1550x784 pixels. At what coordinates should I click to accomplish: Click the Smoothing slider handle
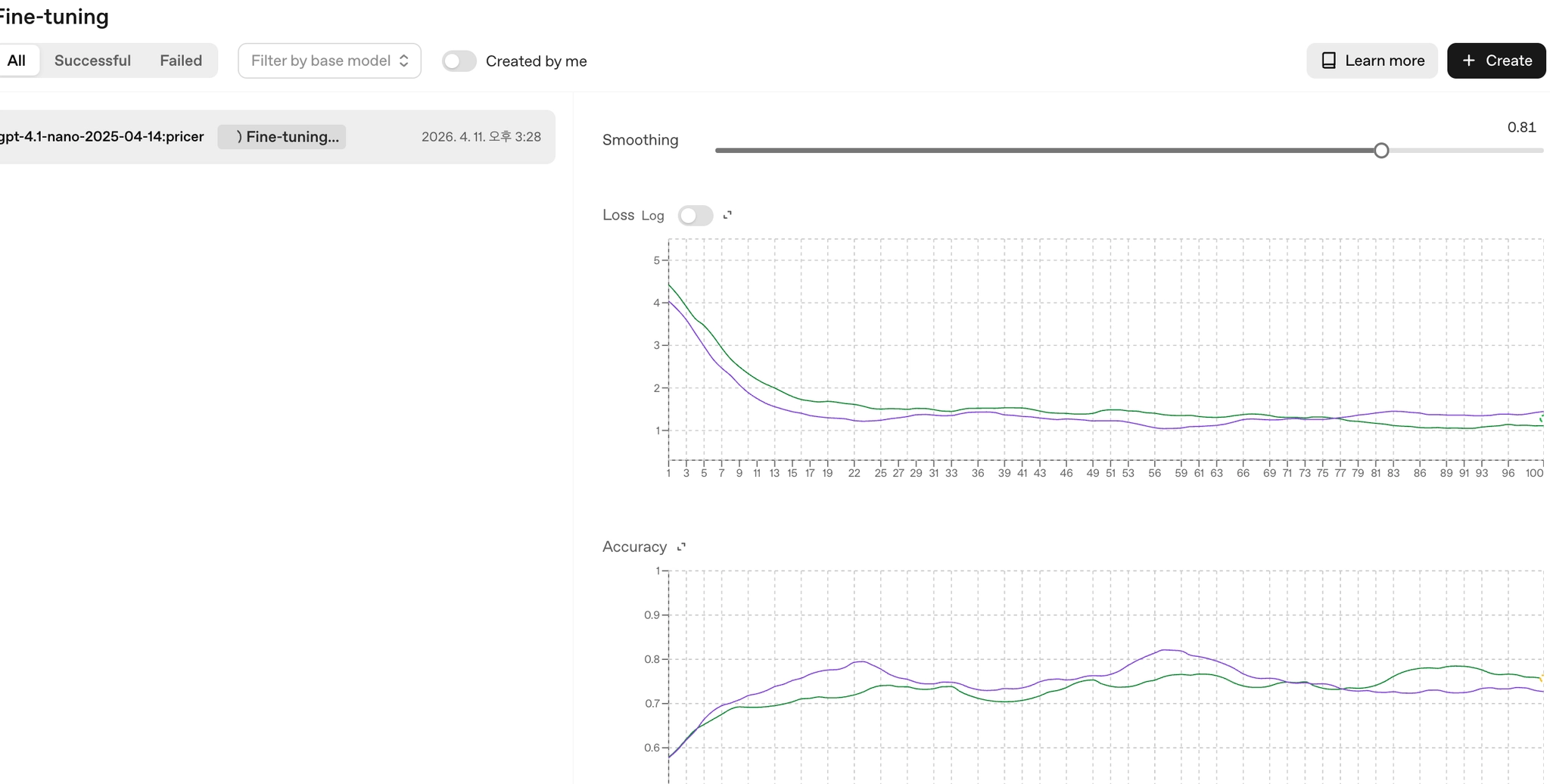[x=1381, y=151]
